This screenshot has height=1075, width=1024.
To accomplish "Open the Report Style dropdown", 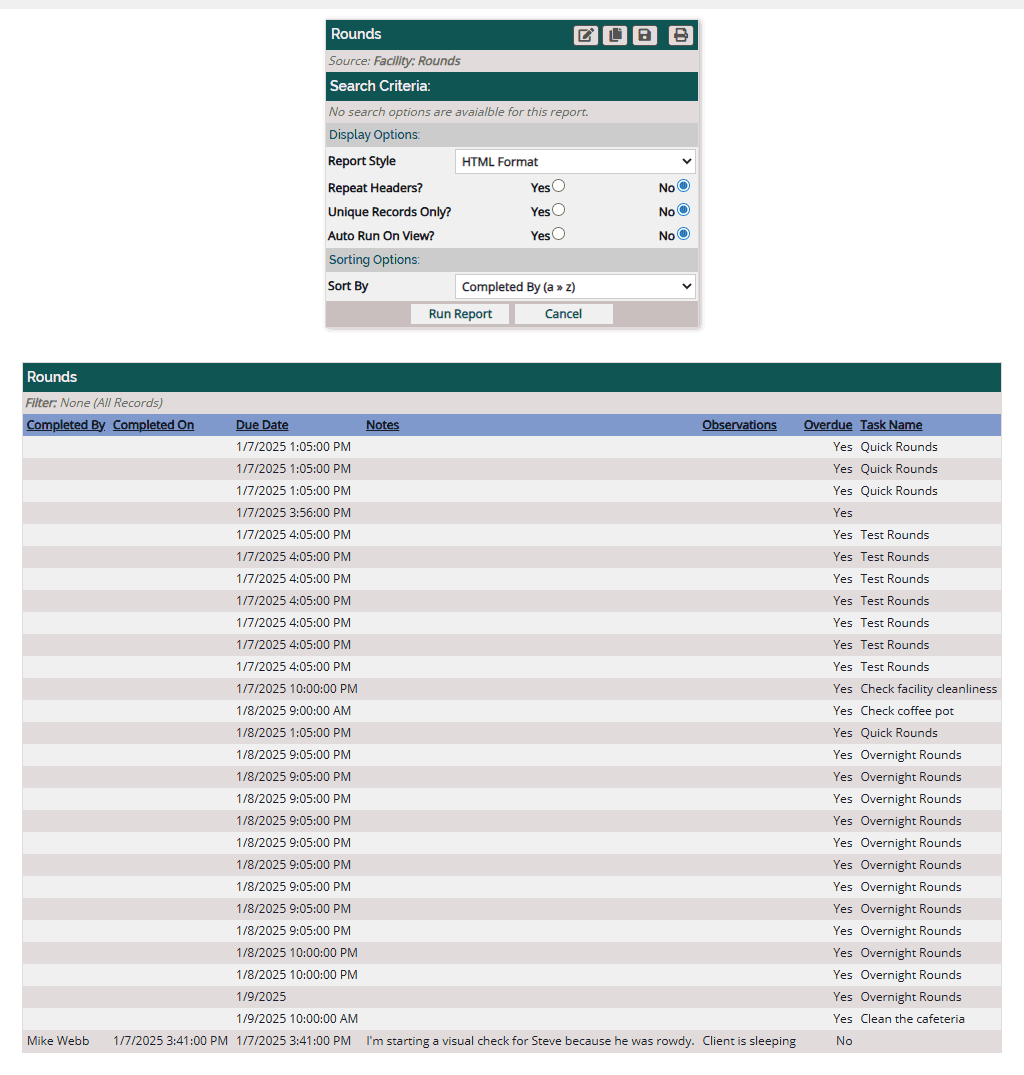I will pos(575,161).
